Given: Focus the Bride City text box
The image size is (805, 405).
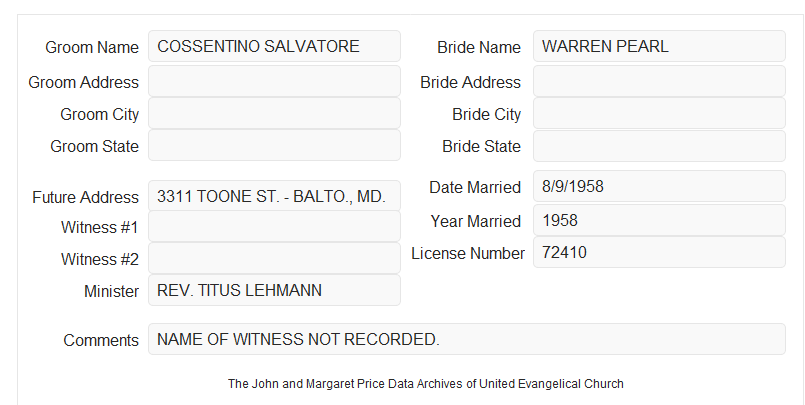Looking at the screenshot, I should [659, 113].
